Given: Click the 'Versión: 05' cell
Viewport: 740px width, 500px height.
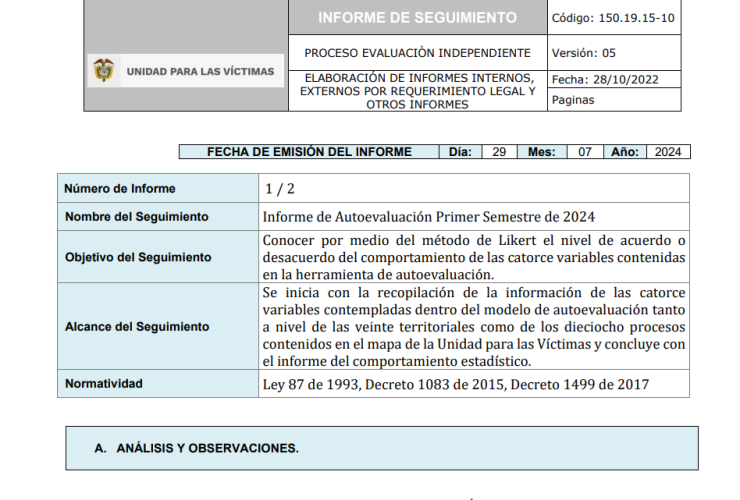Looking at the screenshot, I should 614,53.
